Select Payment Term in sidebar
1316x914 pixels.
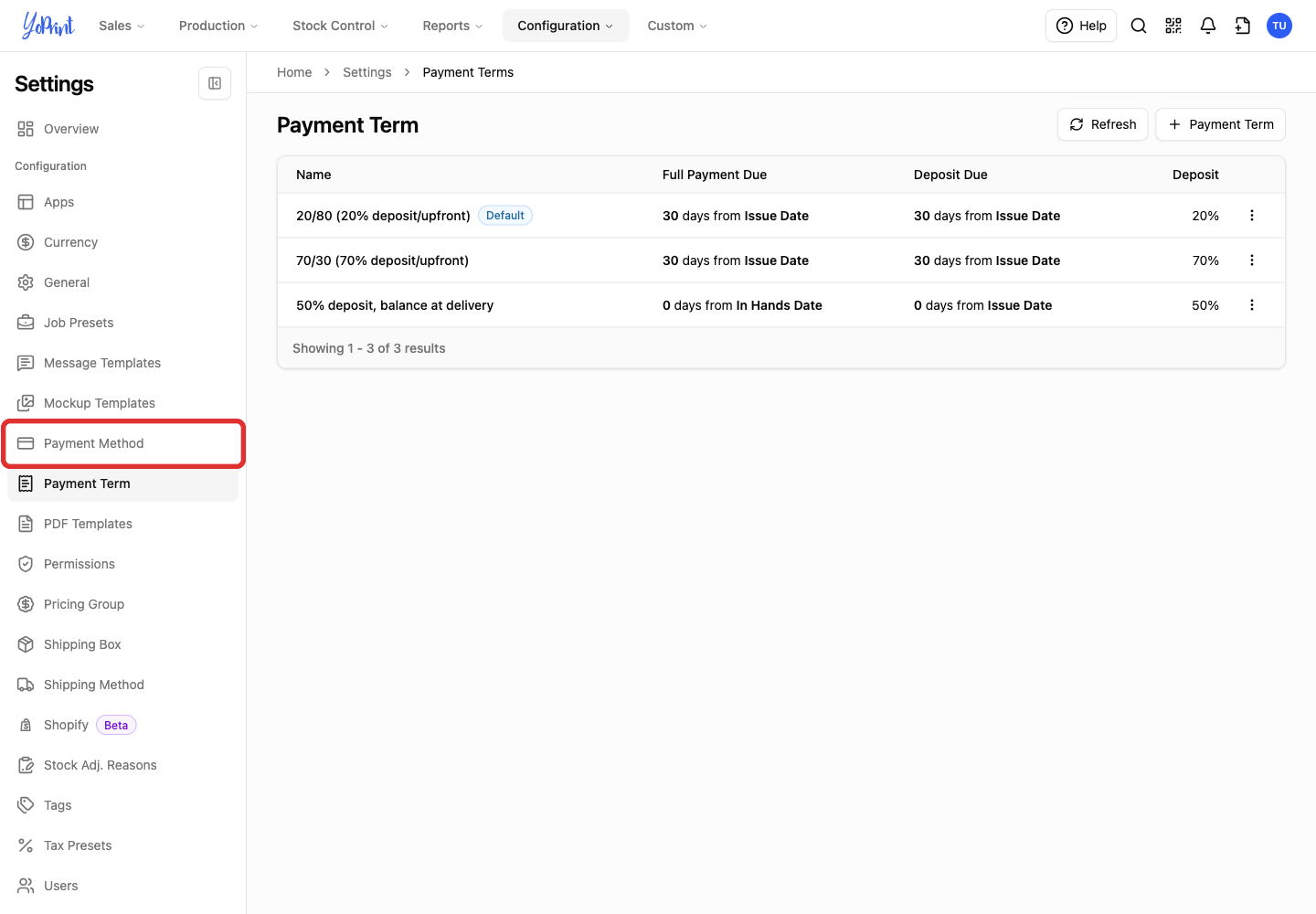(x=122, y=484)
